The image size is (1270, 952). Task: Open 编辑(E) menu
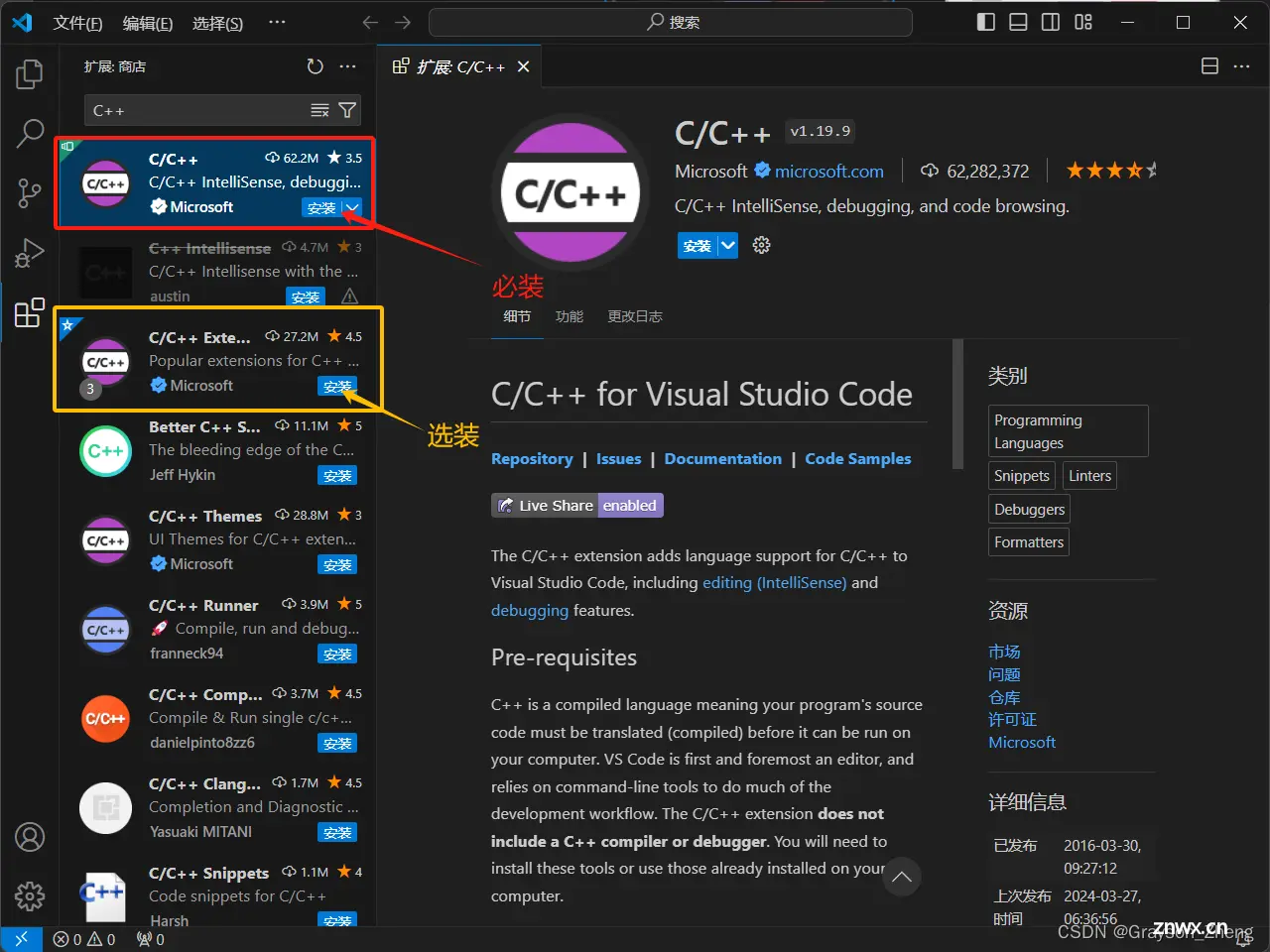click(148, 23)
